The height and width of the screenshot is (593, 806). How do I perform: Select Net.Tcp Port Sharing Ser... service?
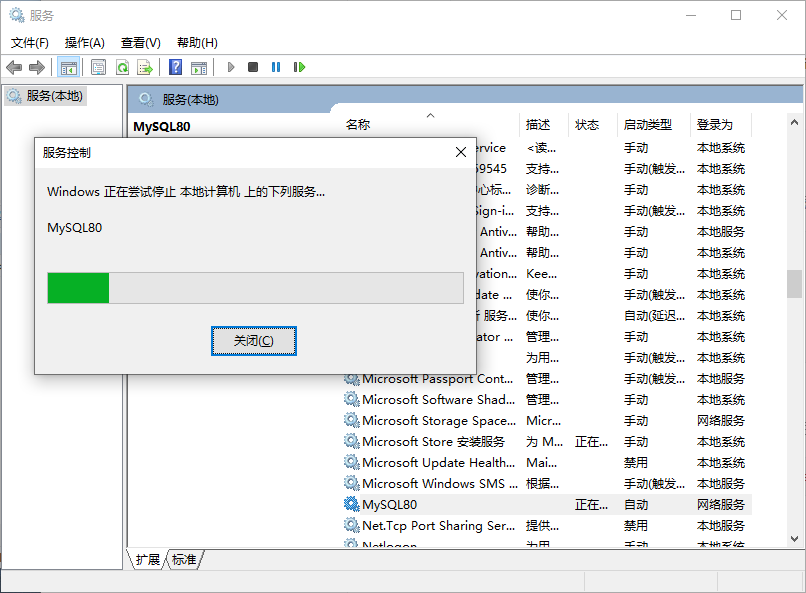(438, 526)
